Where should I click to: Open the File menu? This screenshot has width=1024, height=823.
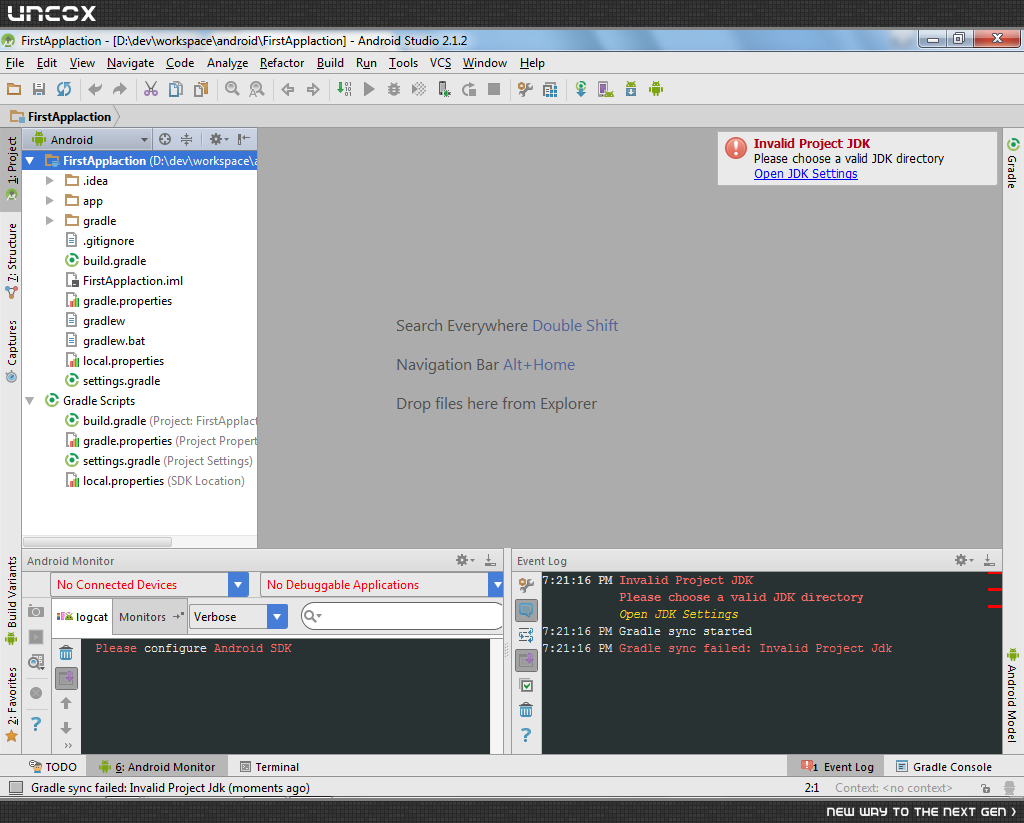tap(15, 63)
